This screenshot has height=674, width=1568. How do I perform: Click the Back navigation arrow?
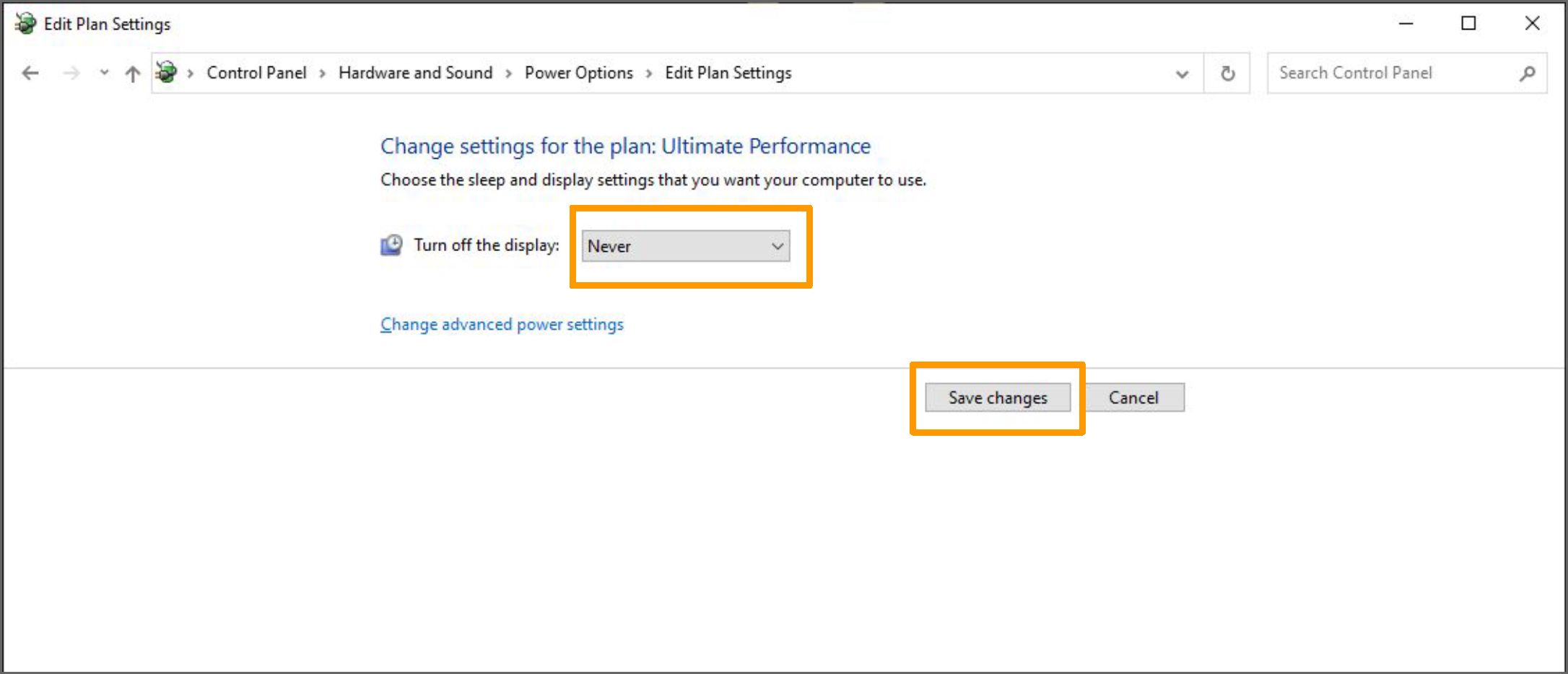(30, 73)
